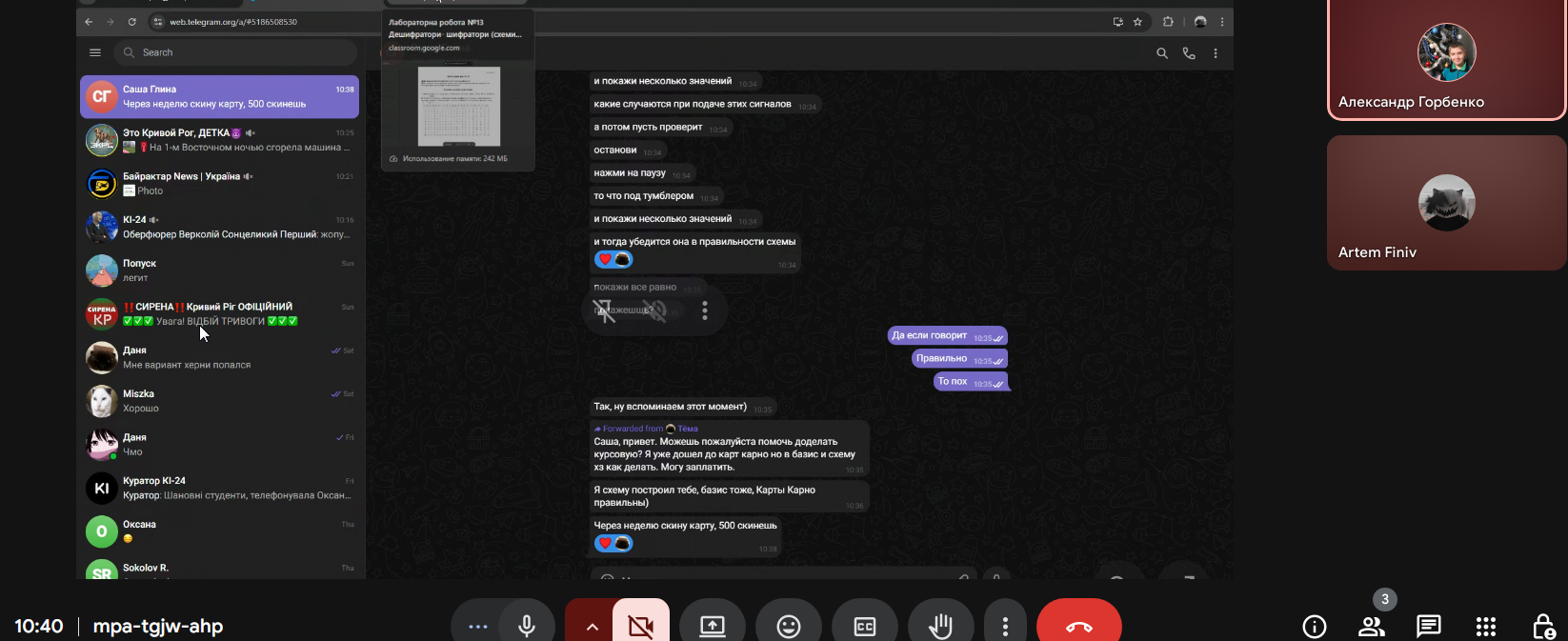The height and width of the screenshot is (641, 1568).
Task: Open the send reaction emoji button
Action: (789, 626)
